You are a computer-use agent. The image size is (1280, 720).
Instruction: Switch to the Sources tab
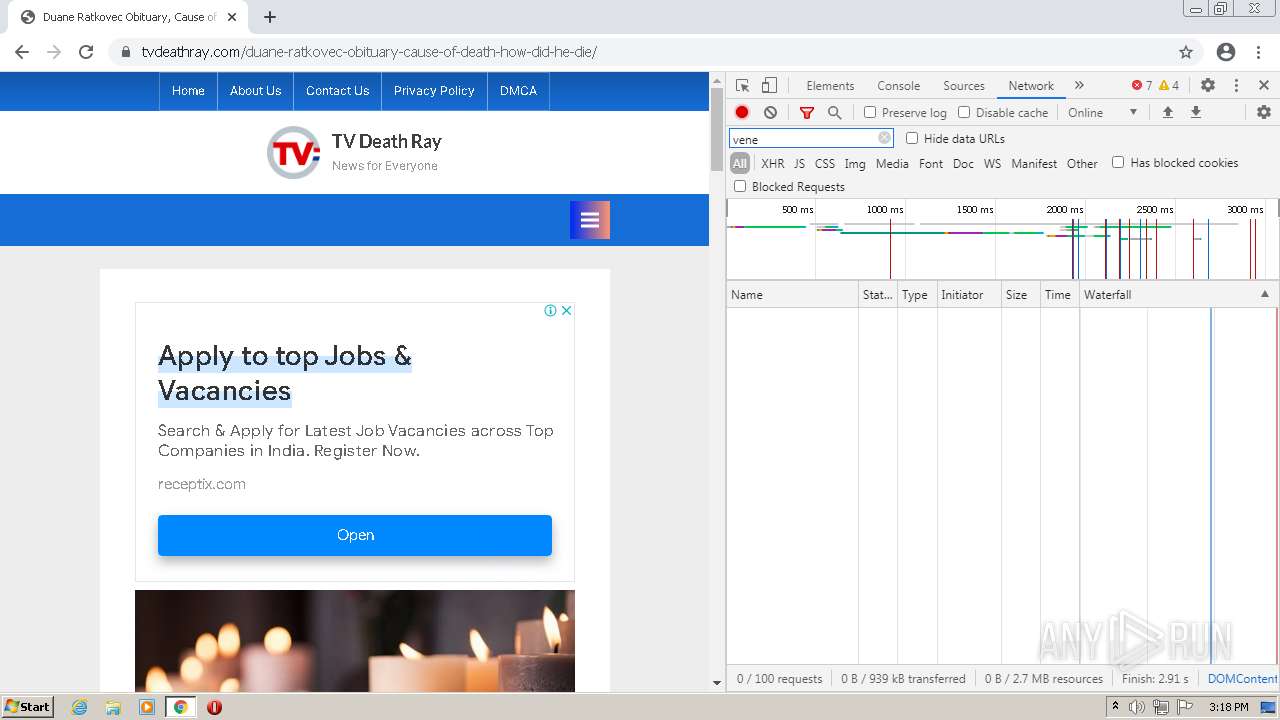point(964,86)
